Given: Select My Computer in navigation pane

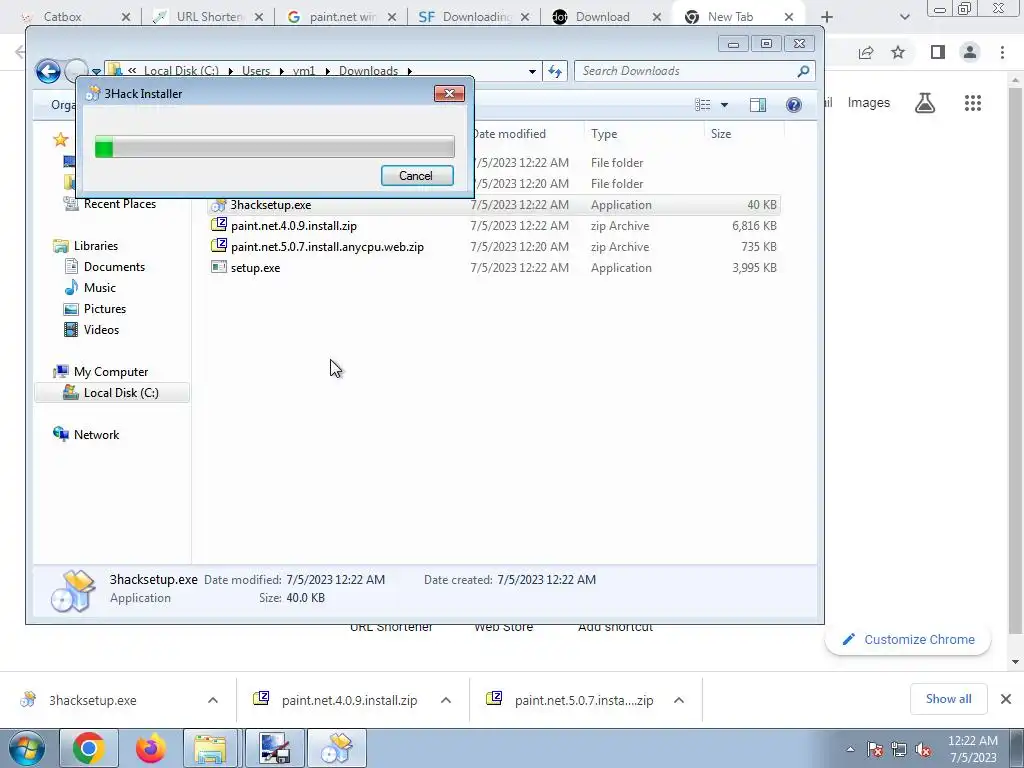Looking at the screenshot, I should (110, 372).
